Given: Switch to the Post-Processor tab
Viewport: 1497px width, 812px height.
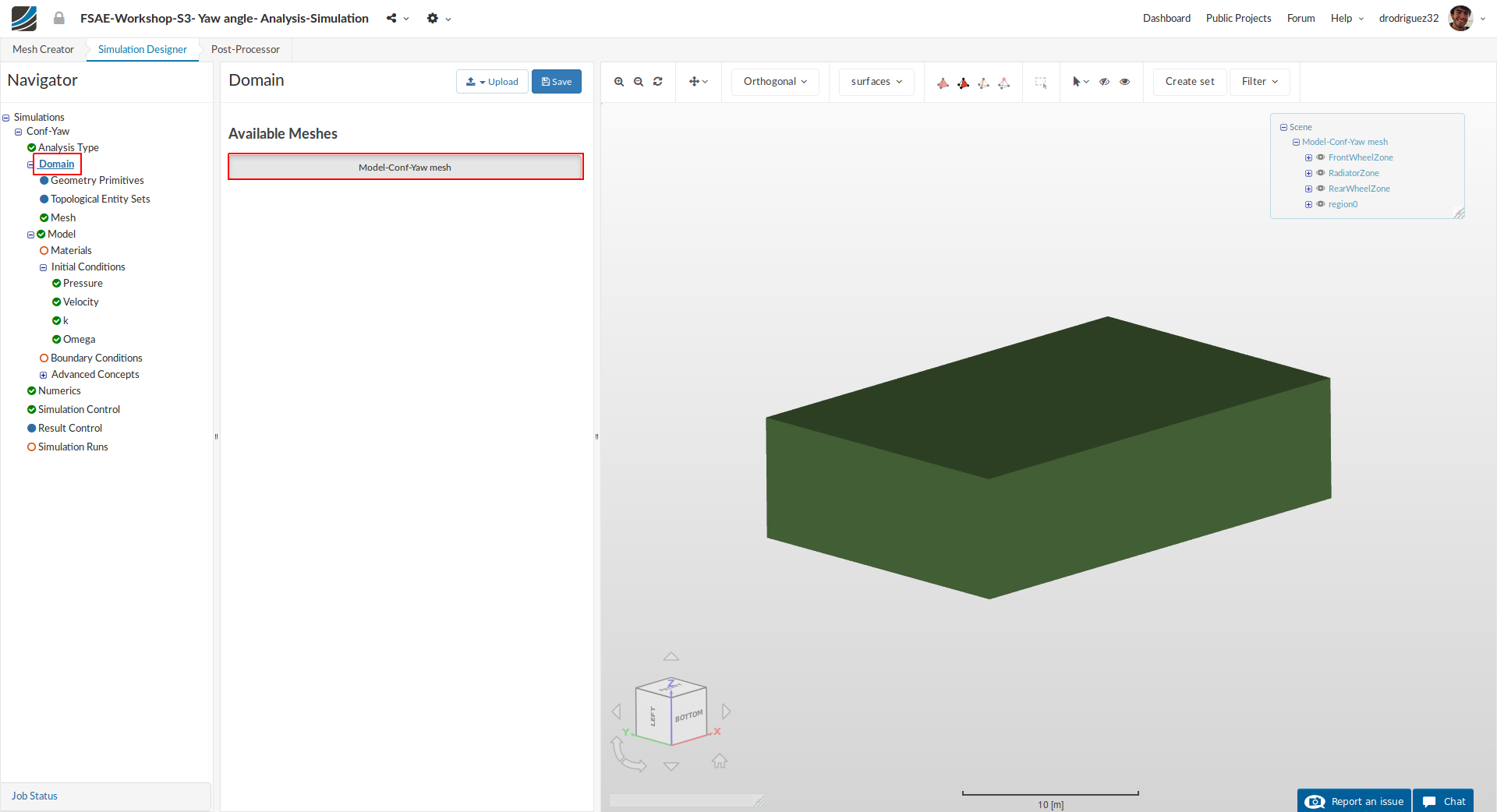Looking at the screenshot, I should coord(245,49).
